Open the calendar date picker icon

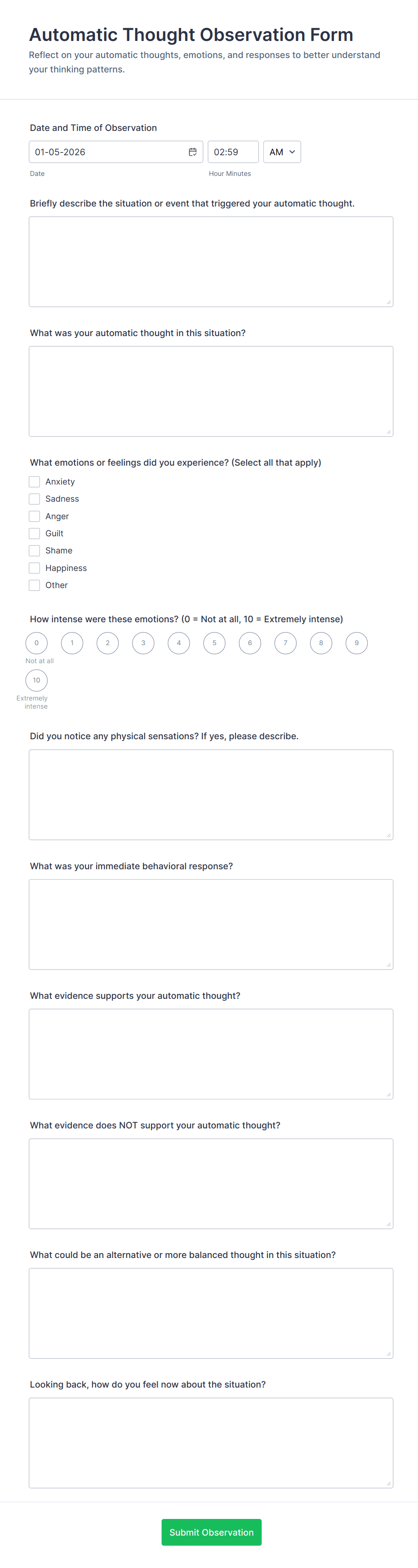click(193, 152)
